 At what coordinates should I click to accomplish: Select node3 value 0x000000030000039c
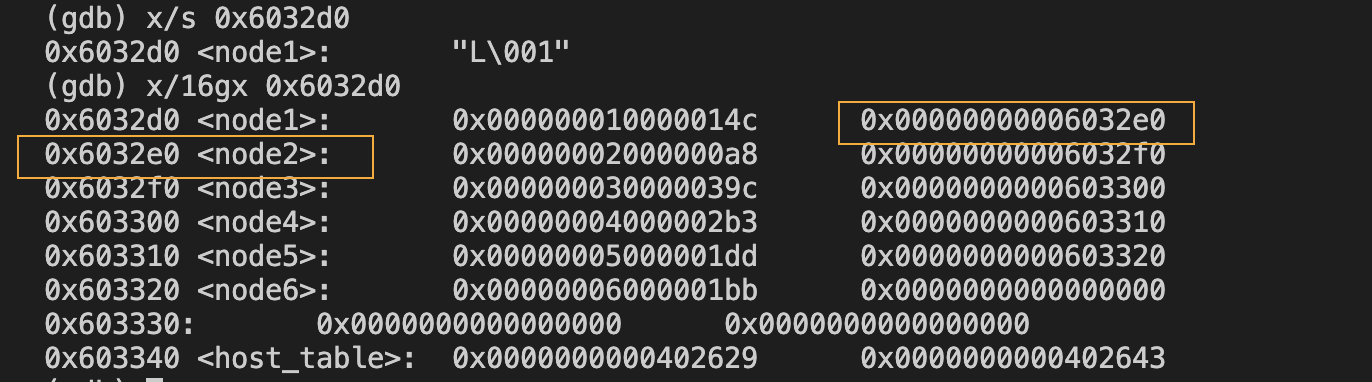[605, 190]
